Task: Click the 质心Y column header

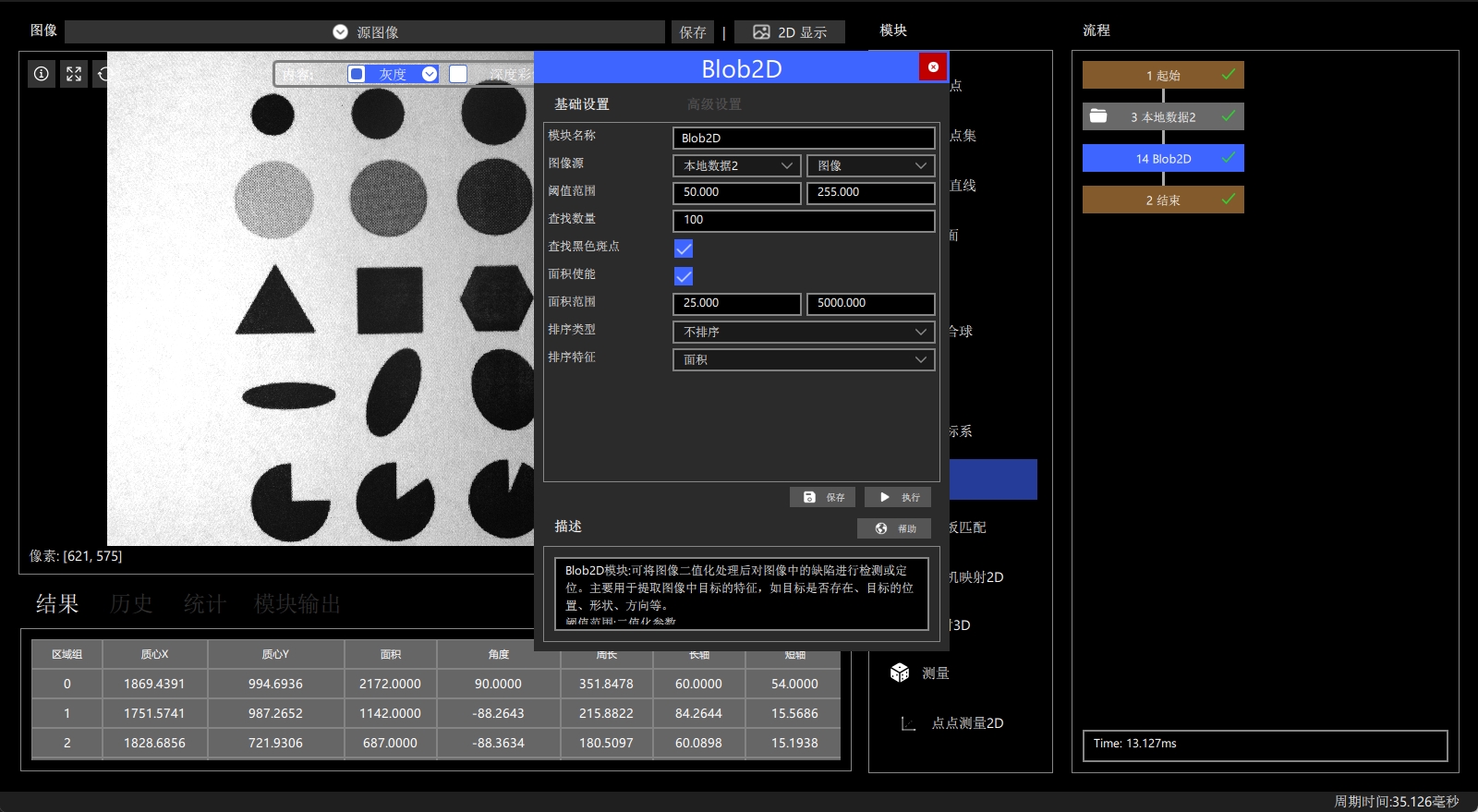Action: coord(275,654)
